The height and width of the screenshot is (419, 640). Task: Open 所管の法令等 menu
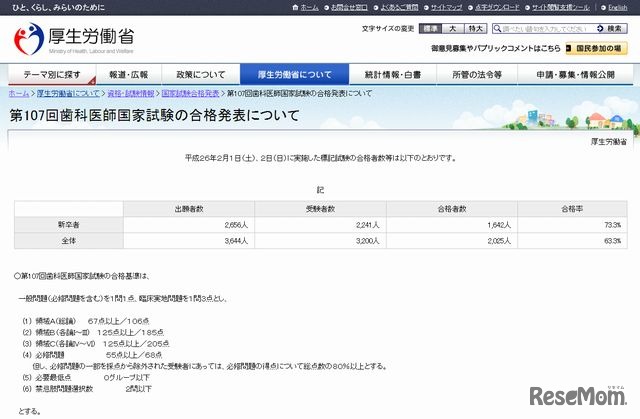coord(477,75)
